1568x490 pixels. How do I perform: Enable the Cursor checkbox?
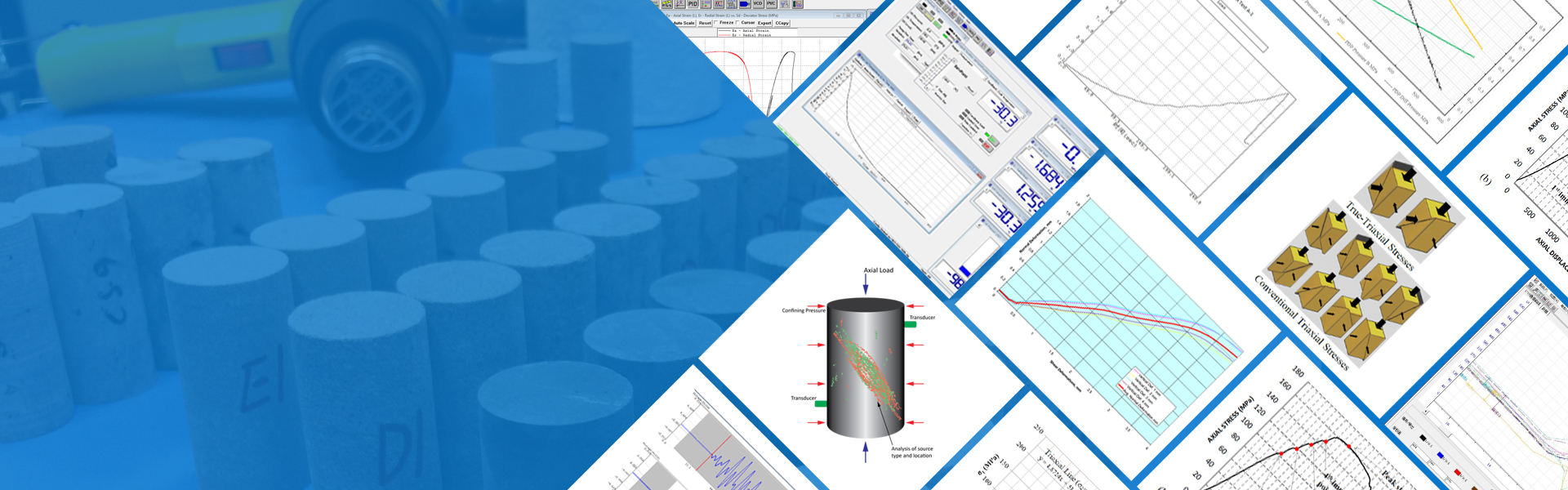click(x=738, y=23)
